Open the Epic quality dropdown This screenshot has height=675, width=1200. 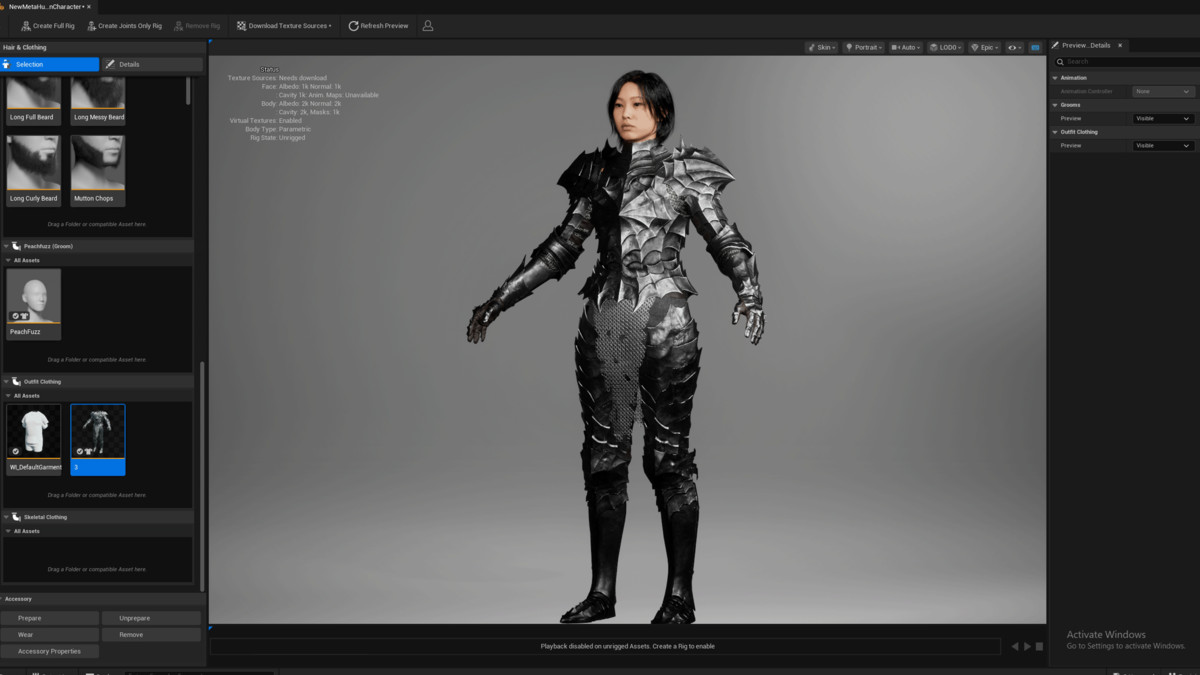pyautogui.click(x=984, y=47)
